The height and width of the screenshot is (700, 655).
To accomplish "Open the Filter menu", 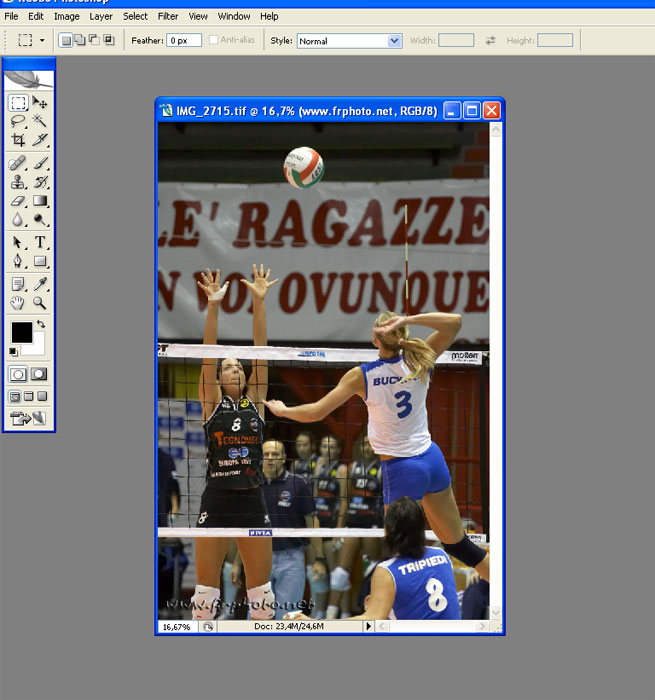I will 168,16.
